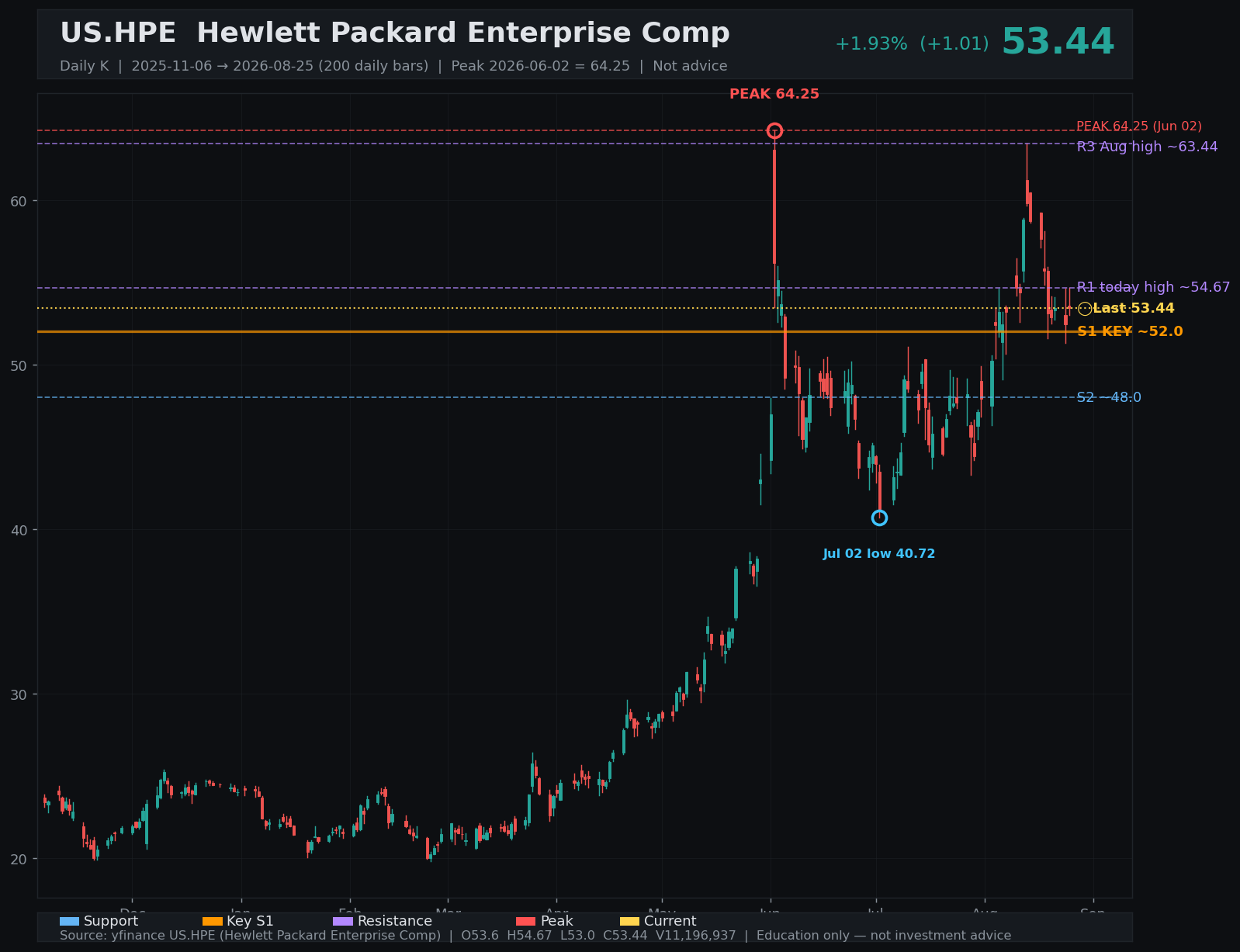Click the 'Key S1' legend text
The height and width of the screenshot is (952, 1240).
tap(250, 922)
